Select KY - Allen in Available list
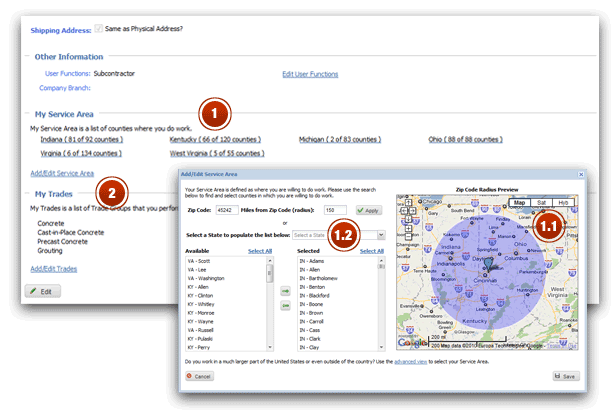 coord(226,287)
